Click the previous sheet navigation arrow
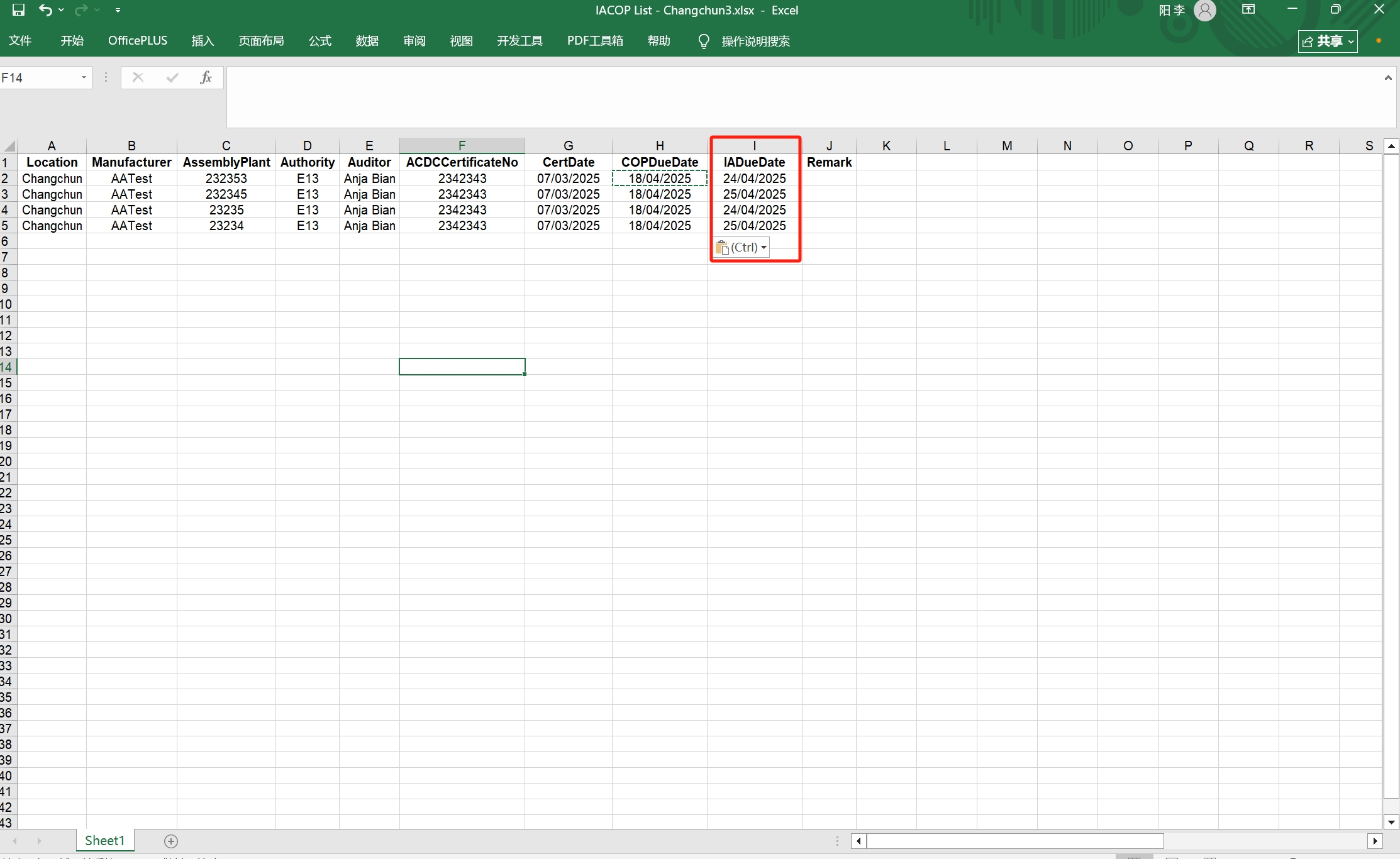The width and height of the screenshot is (1400, 859). pos(14,841)
